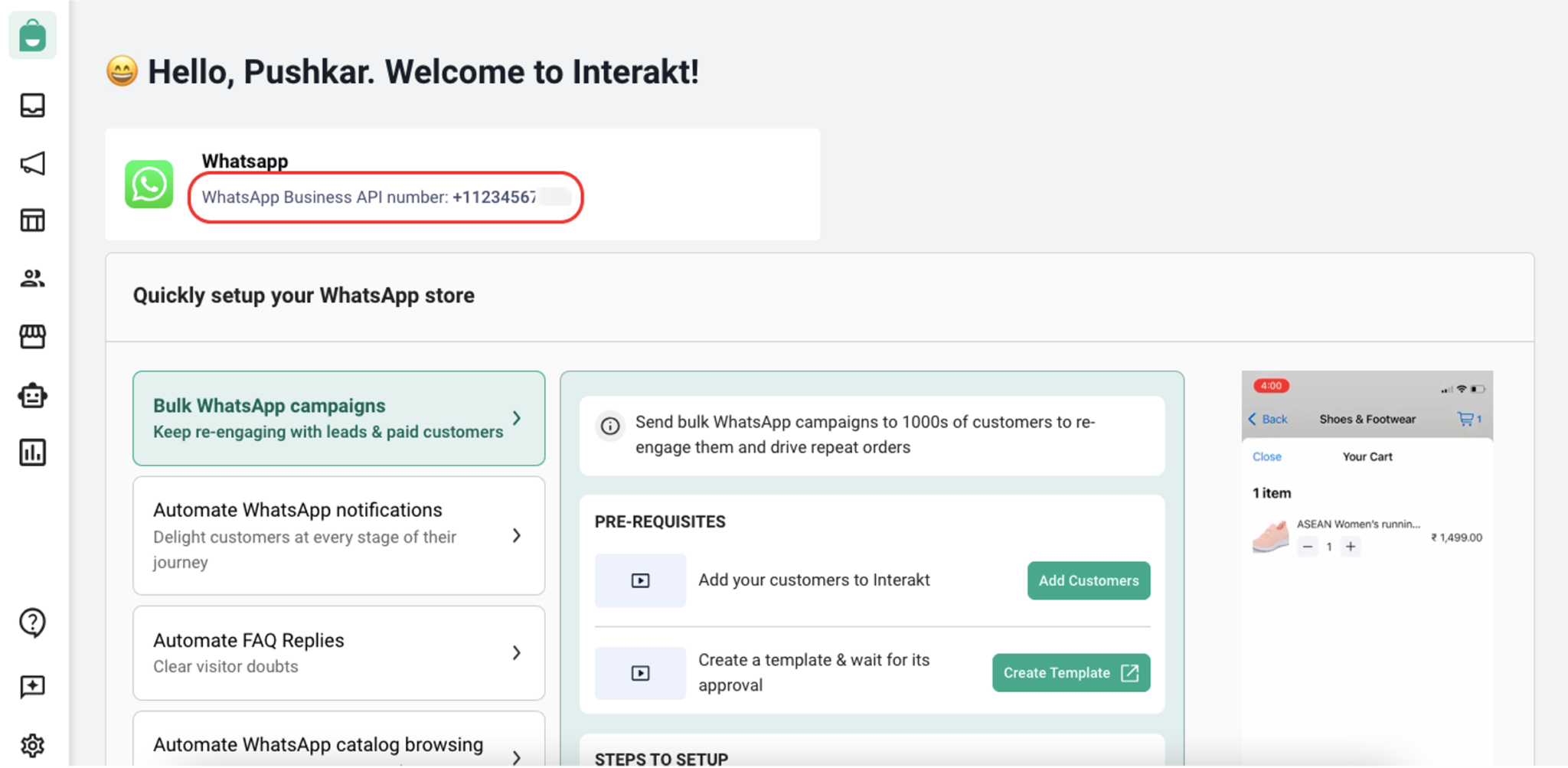The image size is (1568, 768).
Task: Select the storefront Commerce icon
Action: tap(33, 336)
